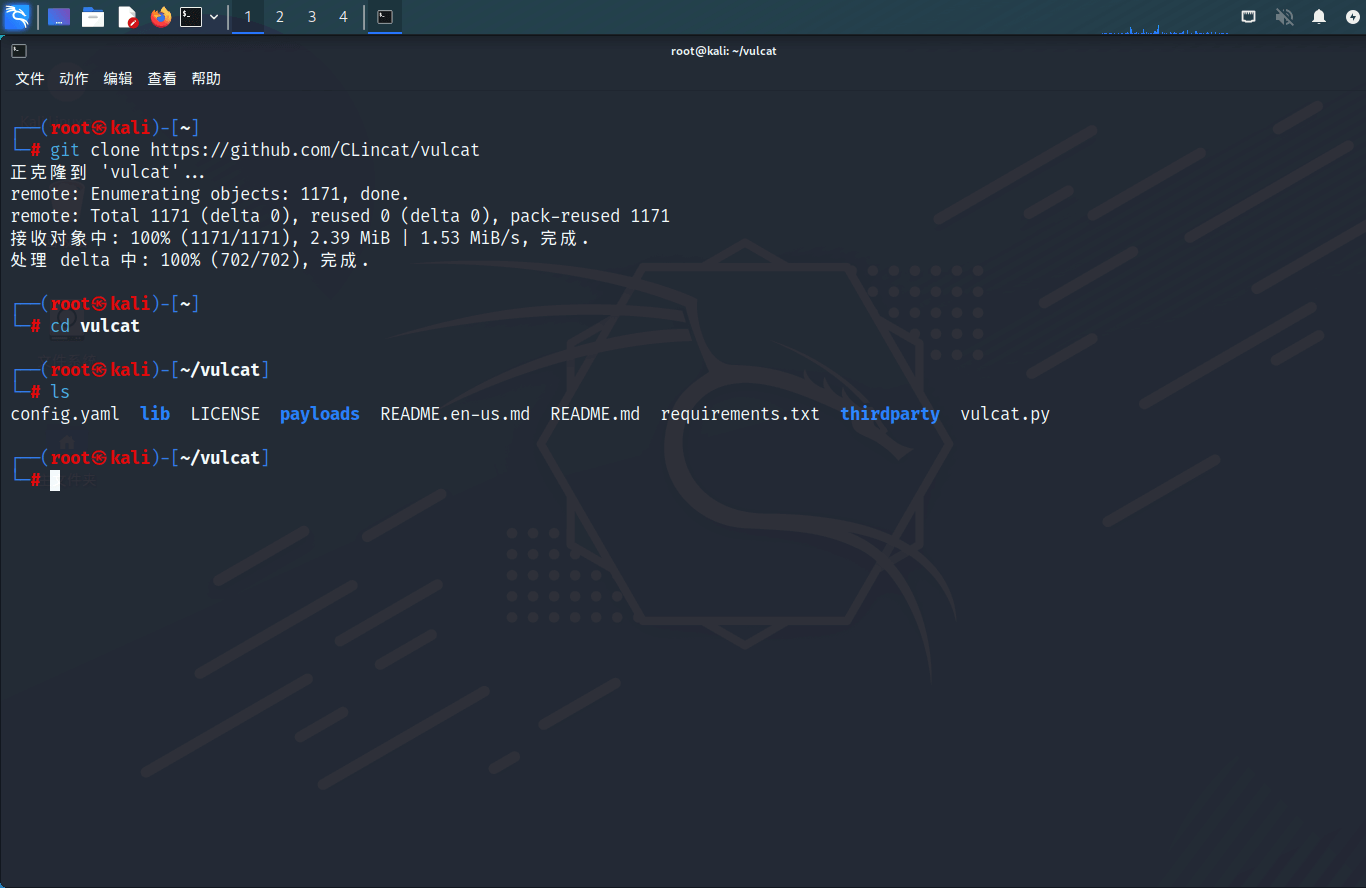
Task: Open the Kali applications menu
Action: 17,17
